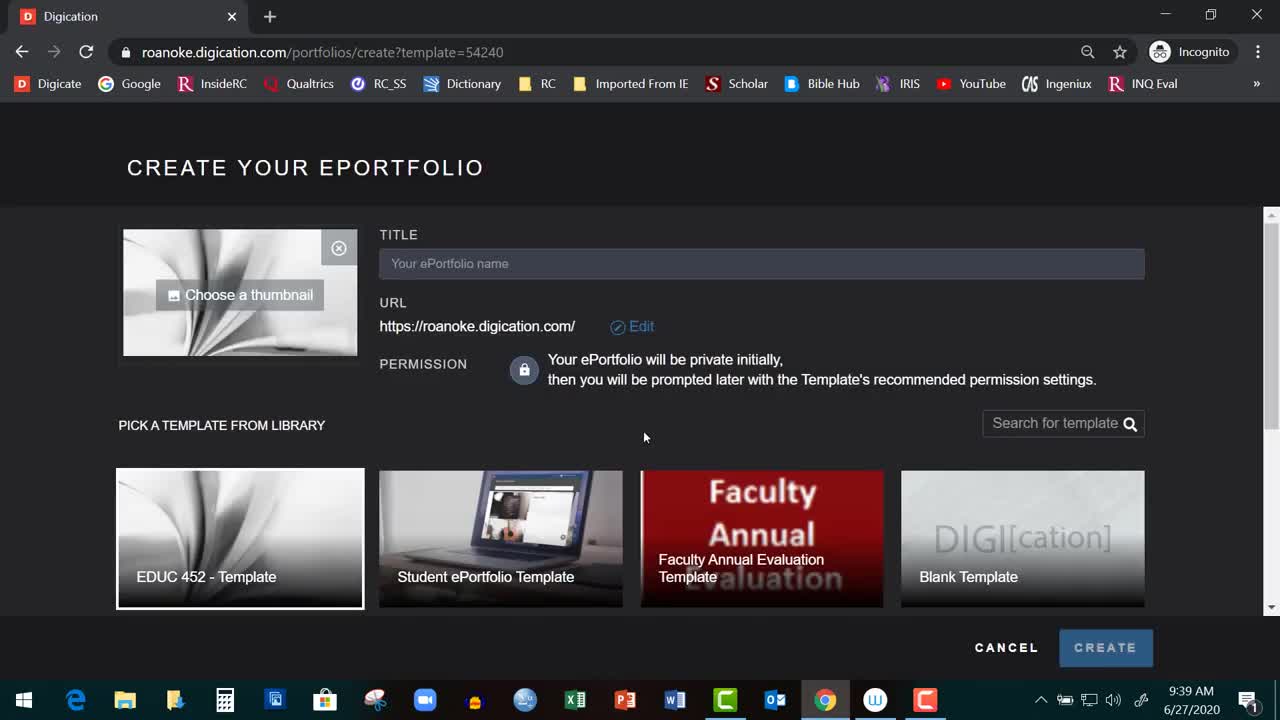Open the Qualtrics bookmark
The height and width of the screenshot is (720, 1280).
click(x=299, y=84)
